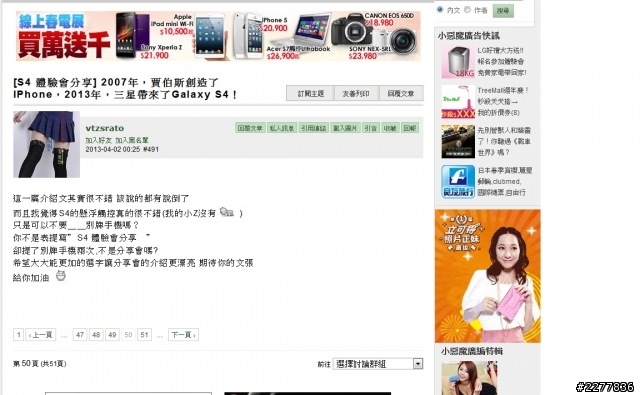
Task: Click the 下一頁 next page link
Action: (x=183, y=335)
